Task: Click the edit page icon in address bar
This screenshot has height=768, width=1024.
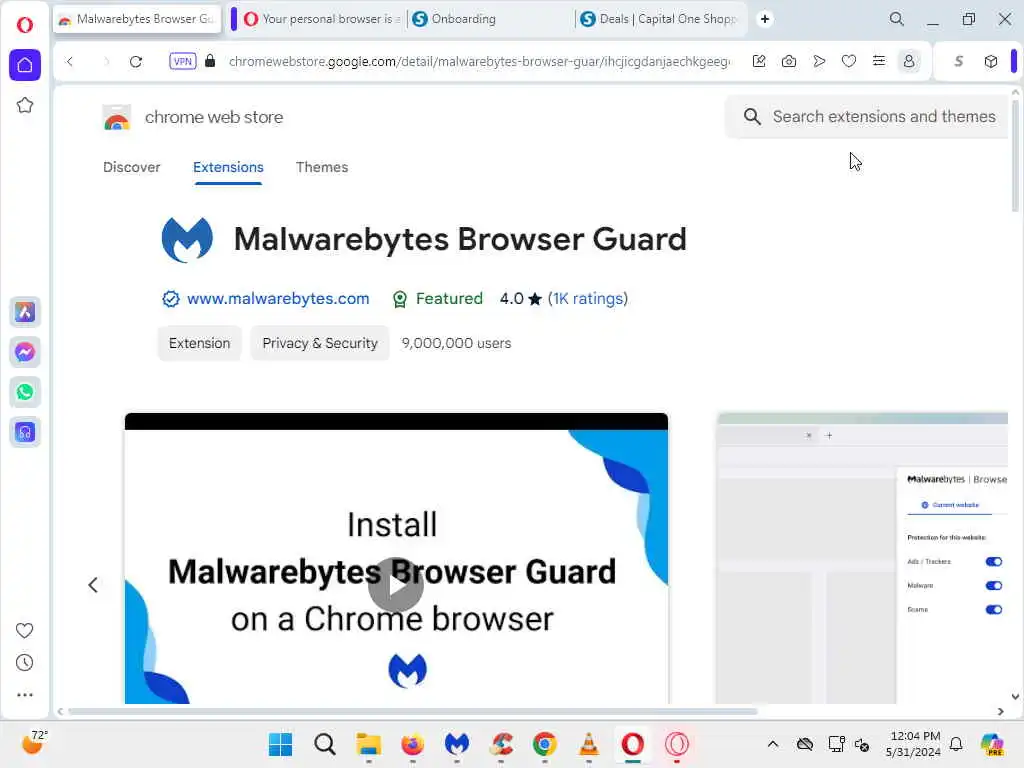Action: [x=758, y=61]
